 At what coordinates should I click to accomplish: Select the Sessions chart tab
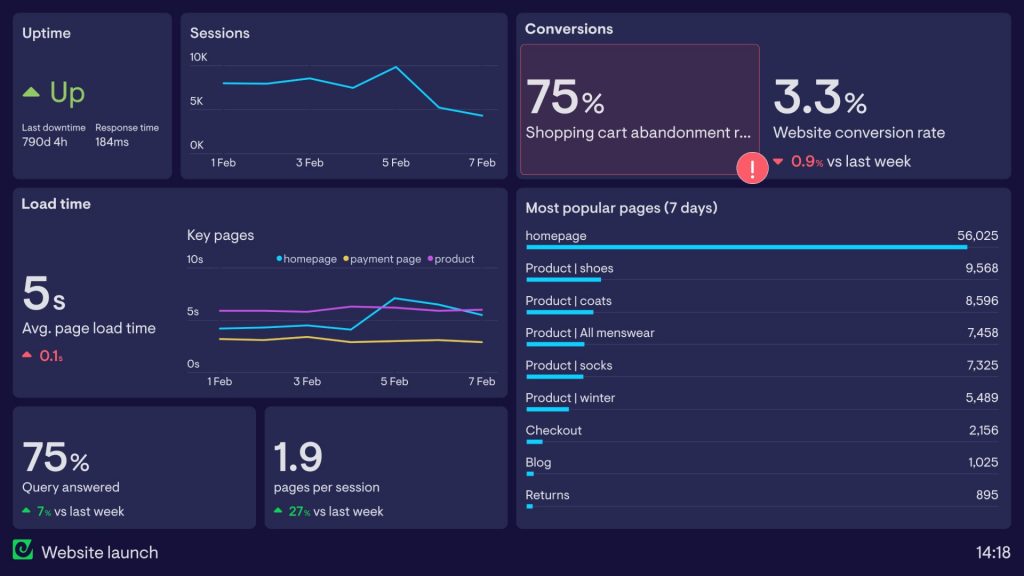coord(219,32)
